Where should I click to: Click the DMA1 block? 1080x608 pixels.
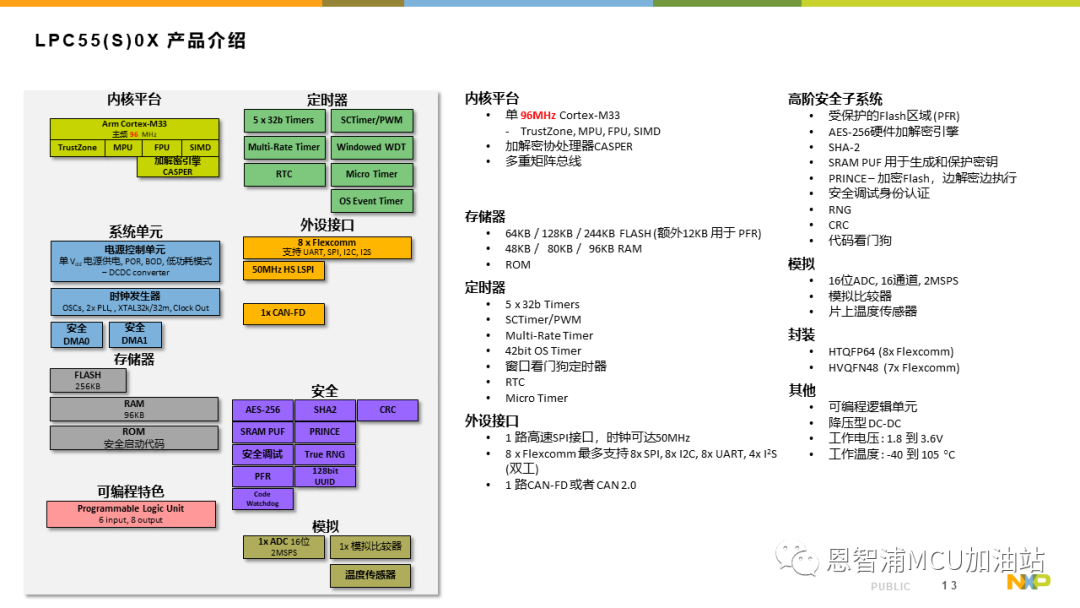pyautogui.click(x=135, y=335)
